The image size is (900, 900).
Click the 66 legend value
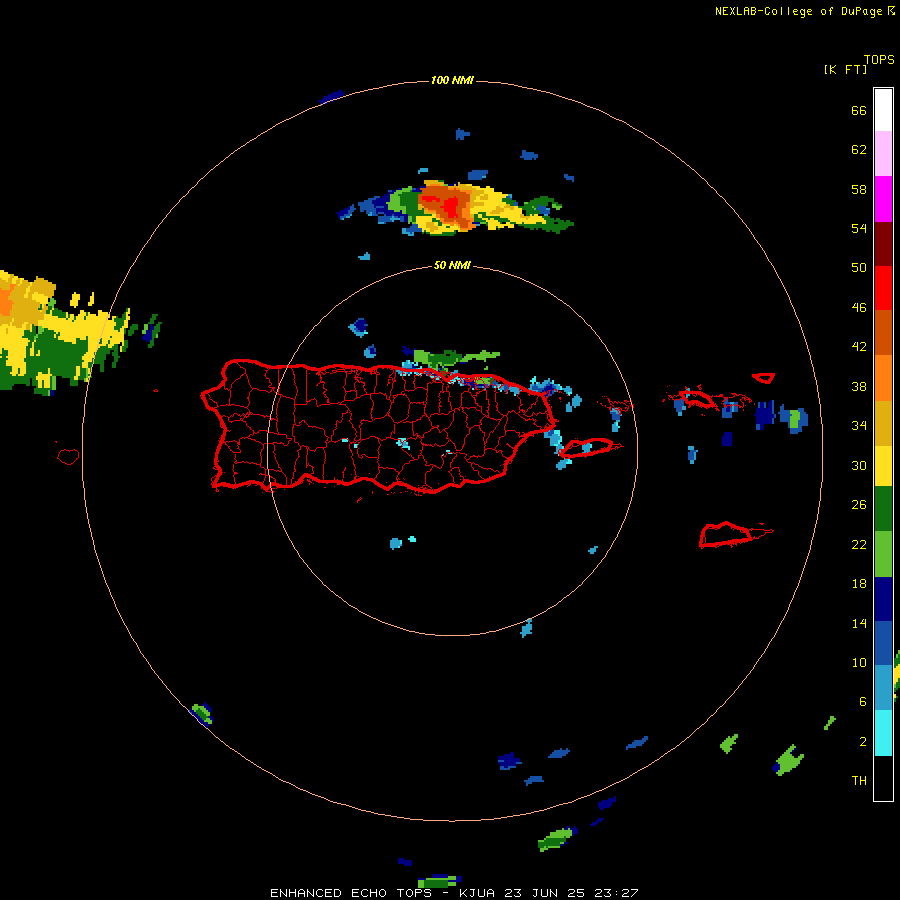tap(859, 111)
